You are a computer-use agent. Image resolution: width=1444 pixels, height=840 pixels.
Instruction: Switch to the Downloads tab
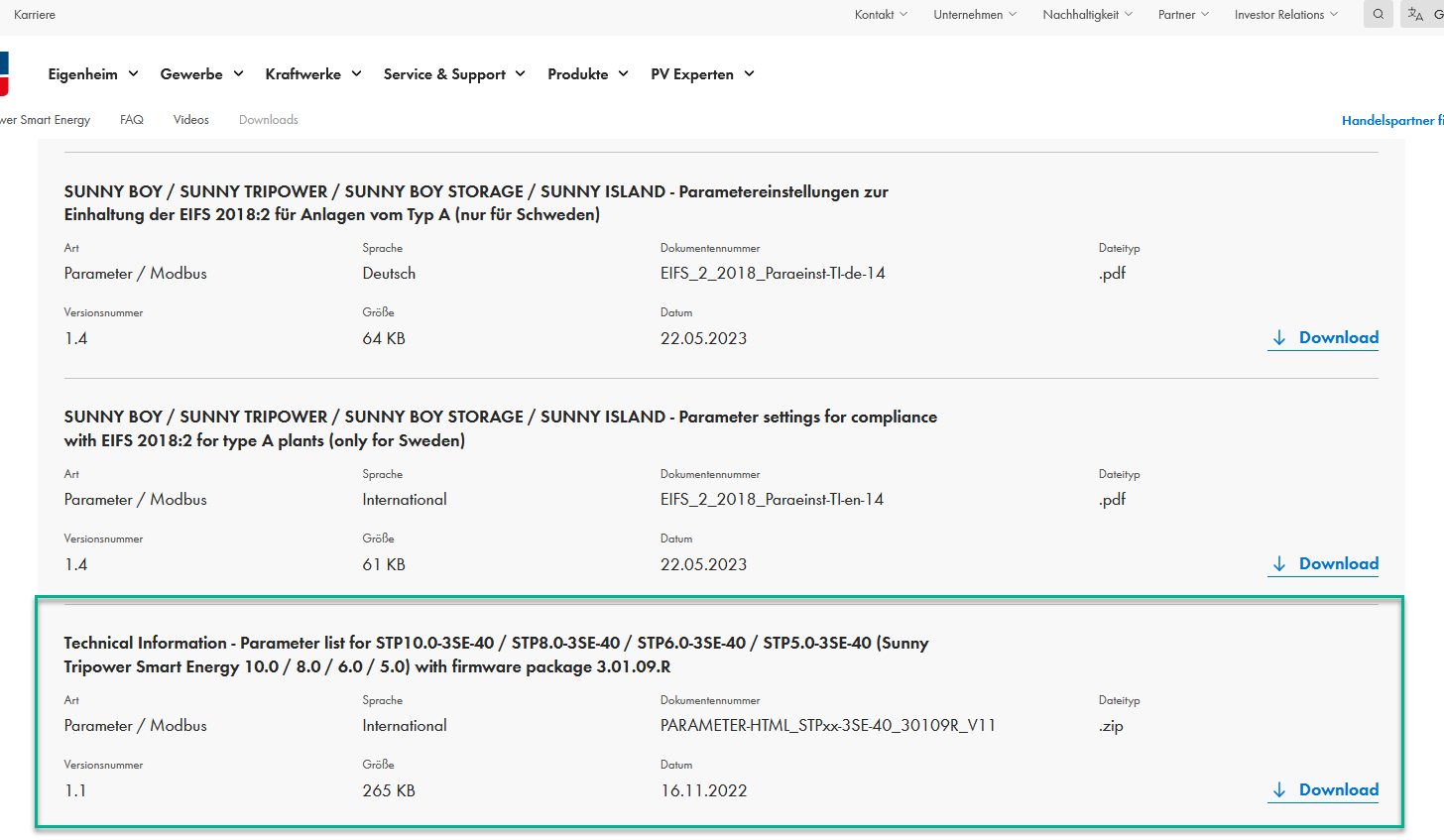269,120
